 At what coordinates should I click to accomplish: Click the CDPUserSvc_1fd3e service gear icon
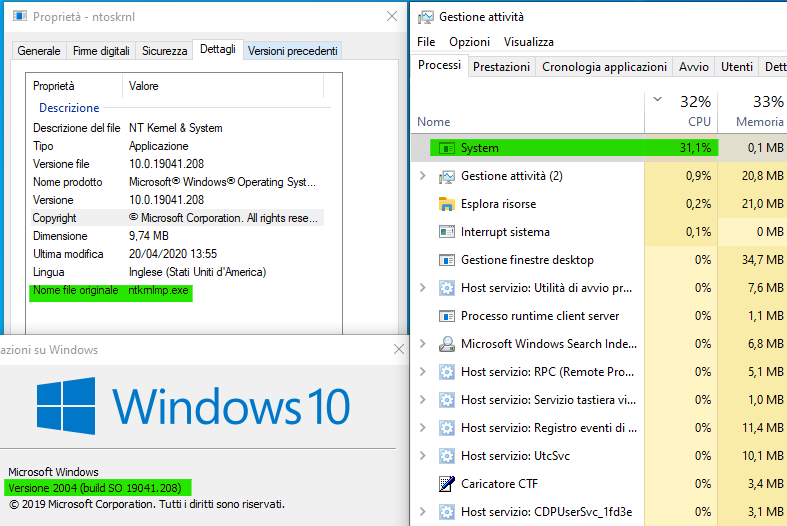[x=447, y=512]
